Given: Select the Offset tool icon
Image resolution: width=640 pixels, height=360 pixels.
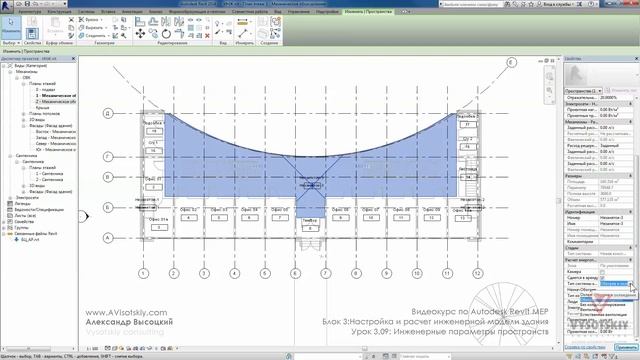Looking at the screenshot, I should [153, 21].
